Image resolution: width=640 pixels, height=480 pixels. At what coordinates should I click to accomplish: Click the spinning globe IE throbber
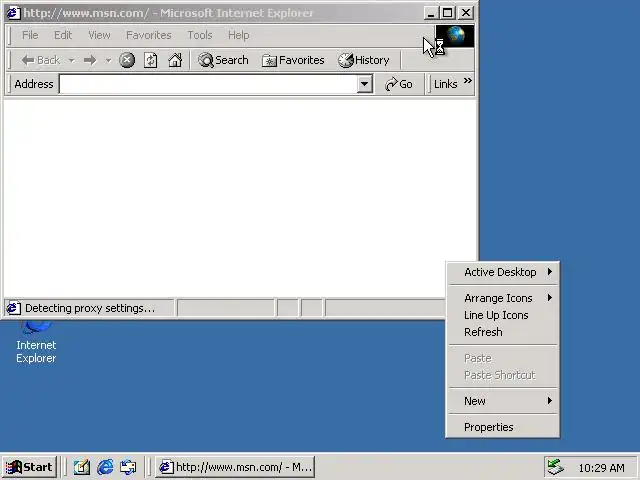(x=455, y=36)
